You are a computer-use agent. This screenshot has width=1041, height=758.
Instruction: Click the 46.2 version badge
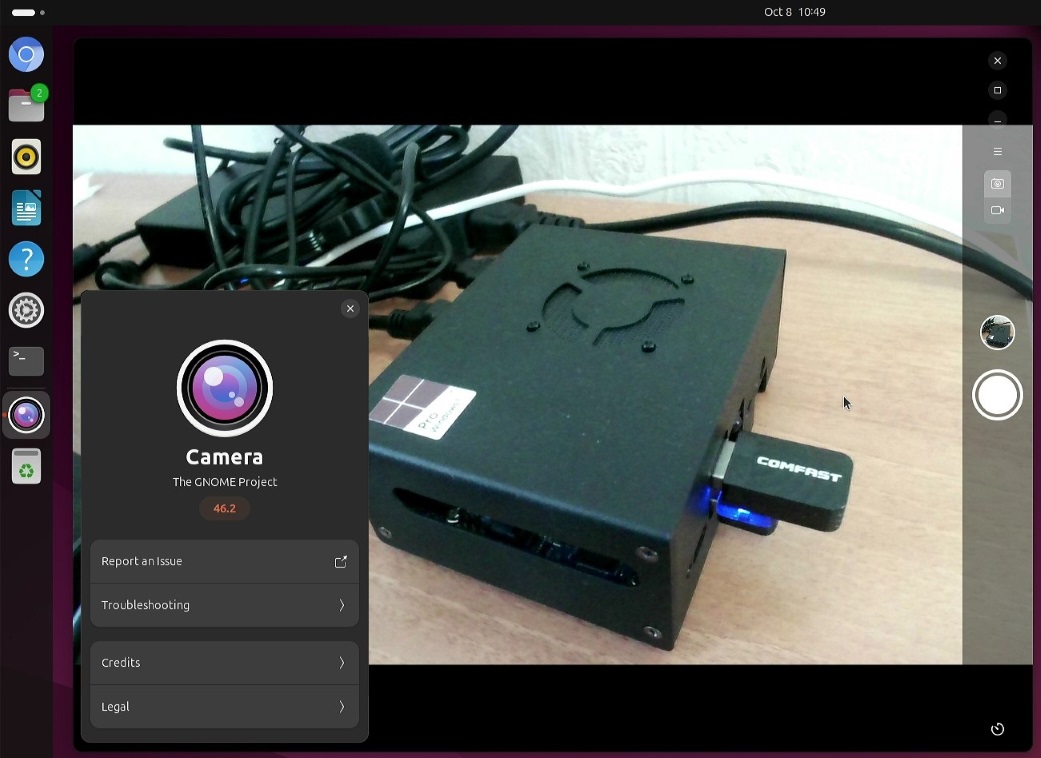[x=224, y=509]
